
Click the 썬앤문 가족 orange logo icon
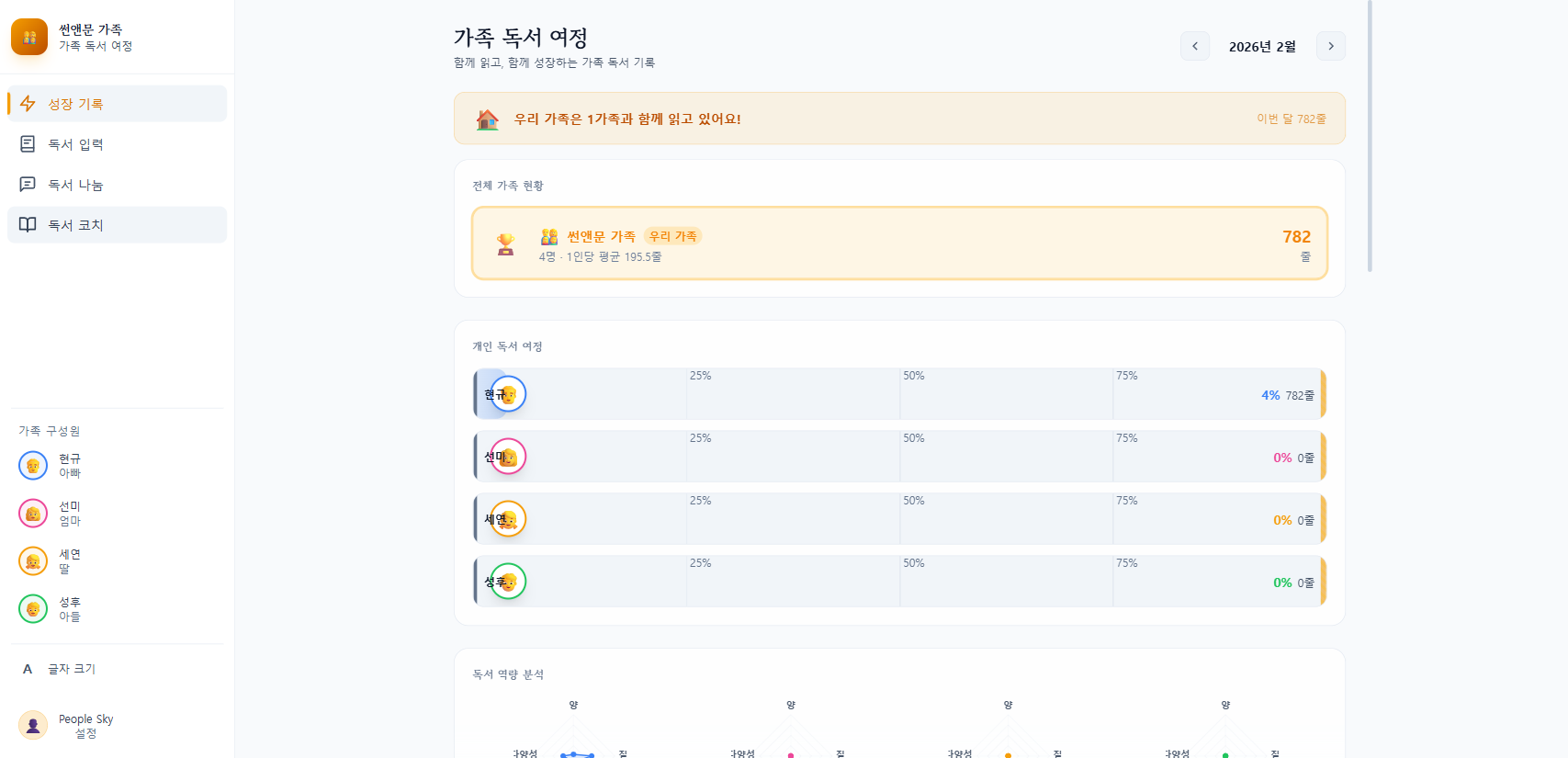(x=29, y=38)
